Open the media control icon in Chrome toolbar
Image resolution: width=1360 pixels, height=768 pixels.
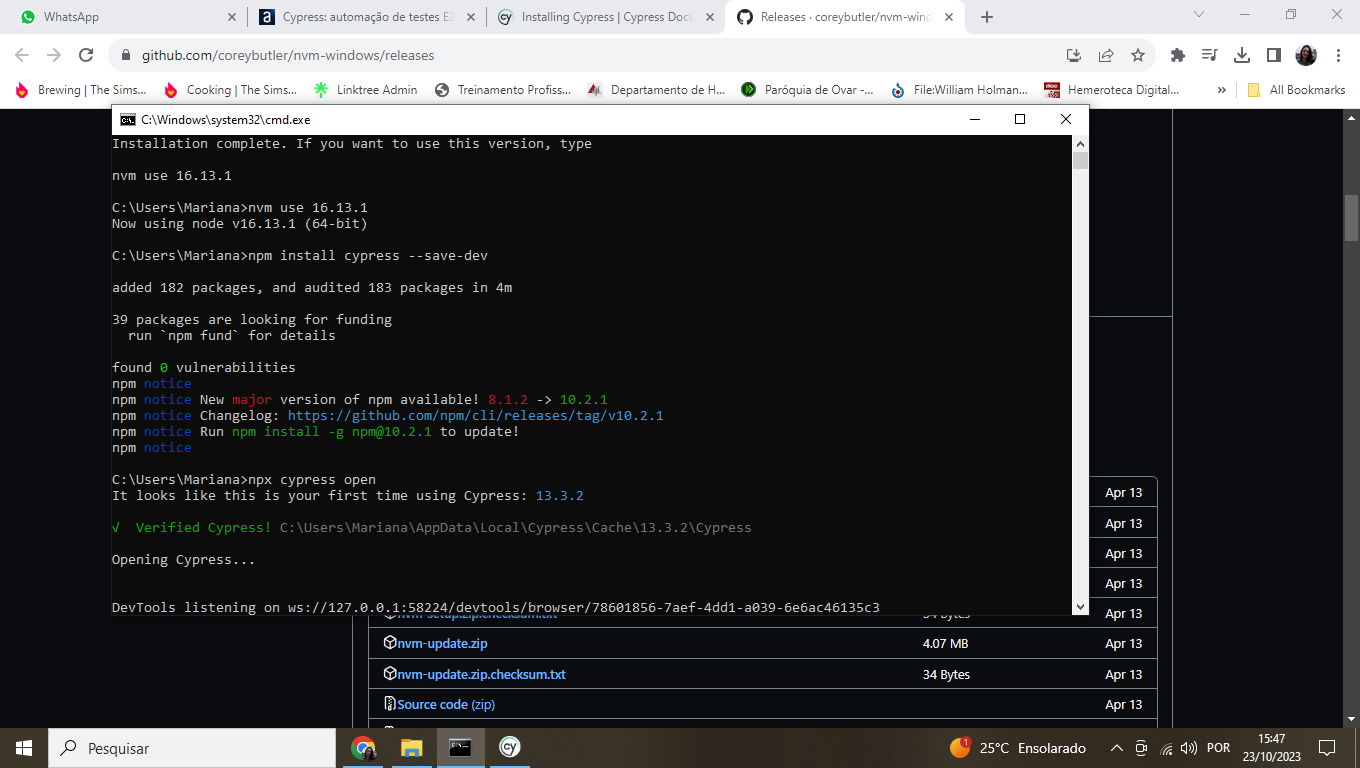pos(1210,55)
